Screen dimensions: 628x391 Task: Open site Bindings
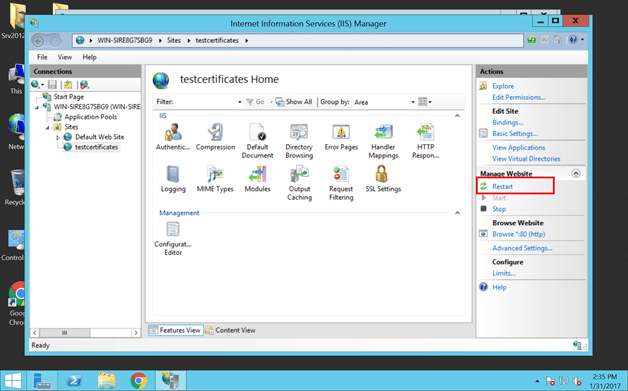click(x=507, y=123)
